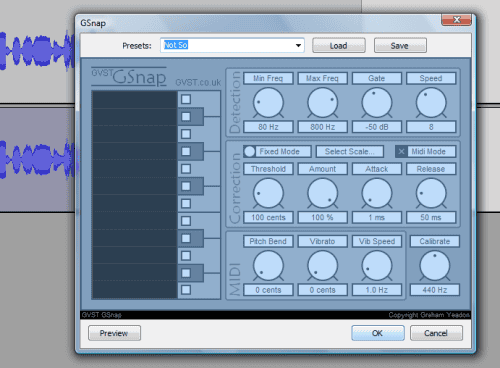Click the Release knob
This screenshot has height=368, width=500.
click(x=431, y=193)
